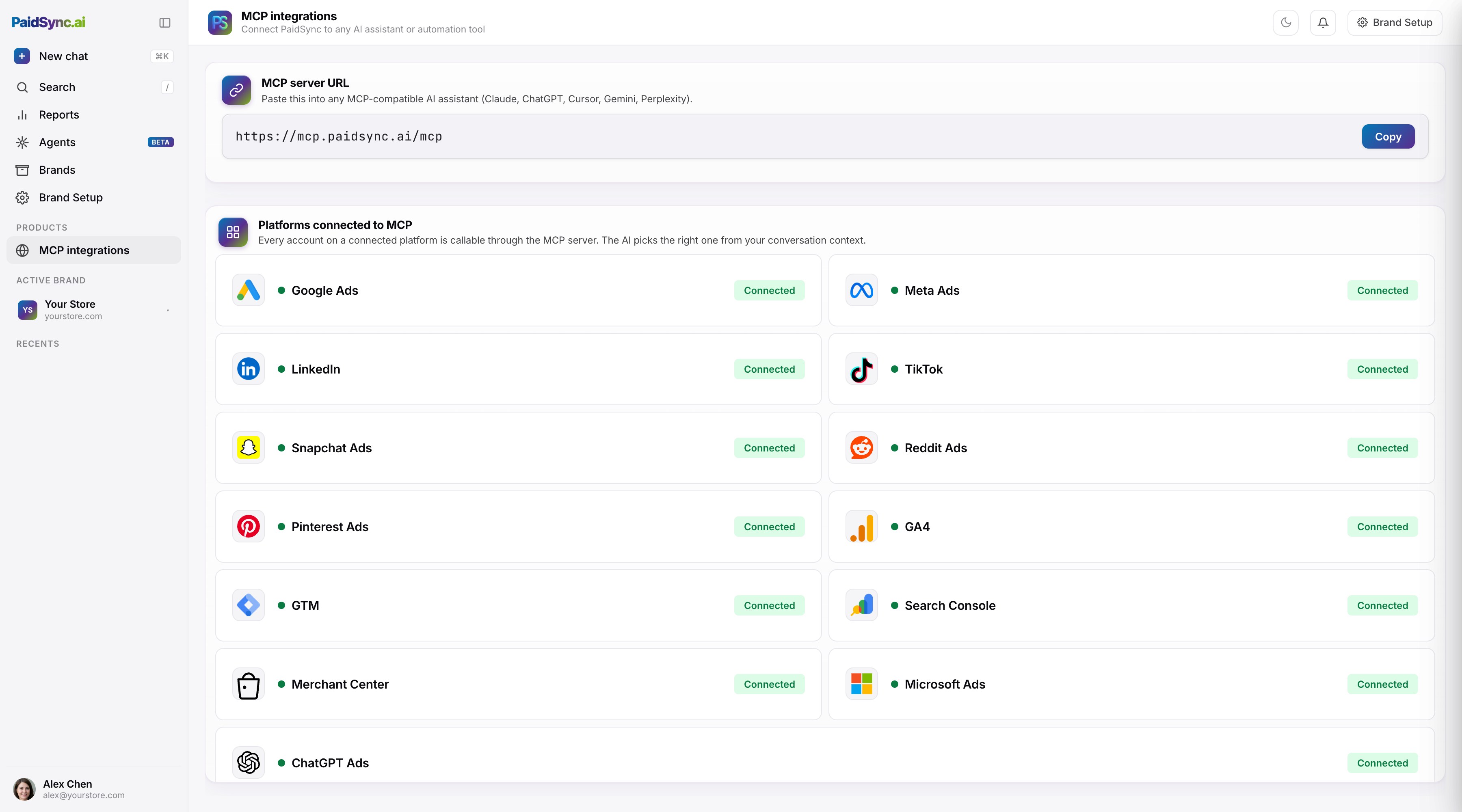Click Connected badge for Microsoft Ads
Viewport: 1462px width, 812px height.
pyautogui.click(x=1382, y=685)
